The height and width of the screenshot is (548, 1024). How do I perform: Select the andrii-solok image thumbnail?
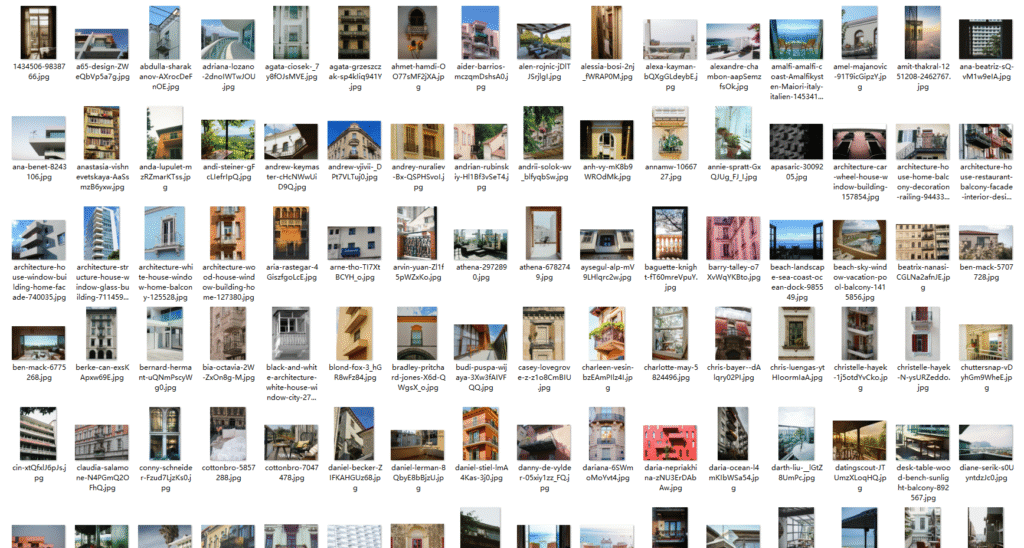click(543, 133)
